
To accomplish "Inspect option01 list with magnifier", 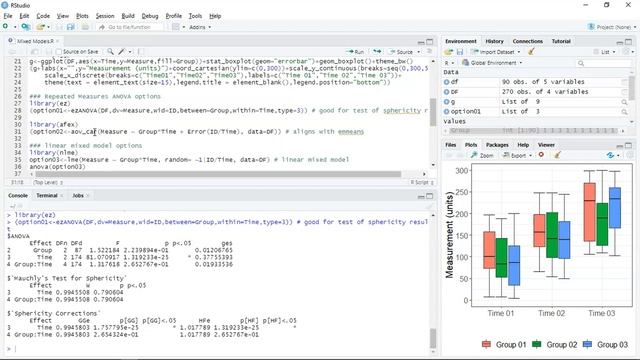I will 624,111.
